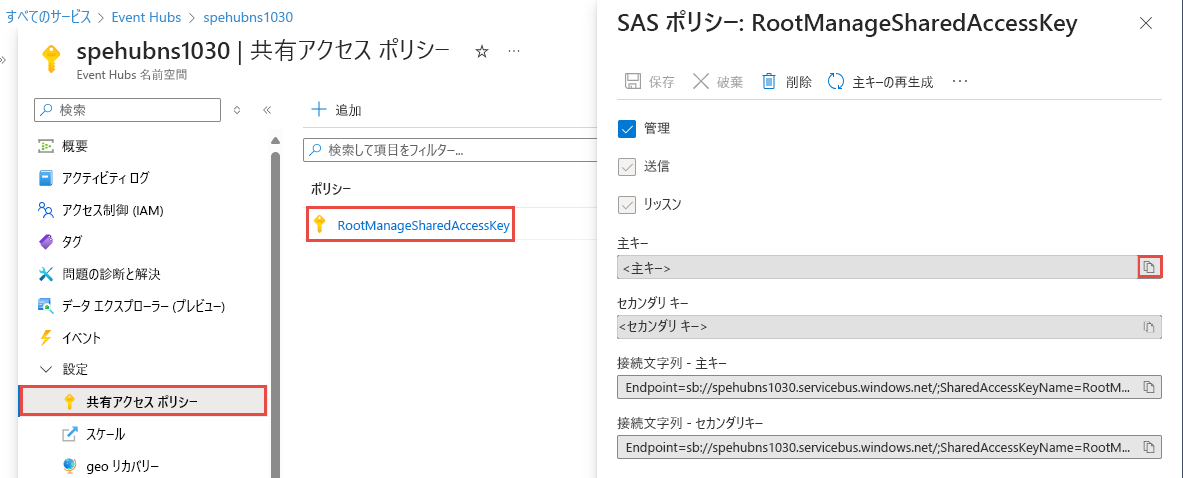Click 破棄 (Discard) in the SAS policy toolbar
1183x478 pixels.
click(718, 82)
